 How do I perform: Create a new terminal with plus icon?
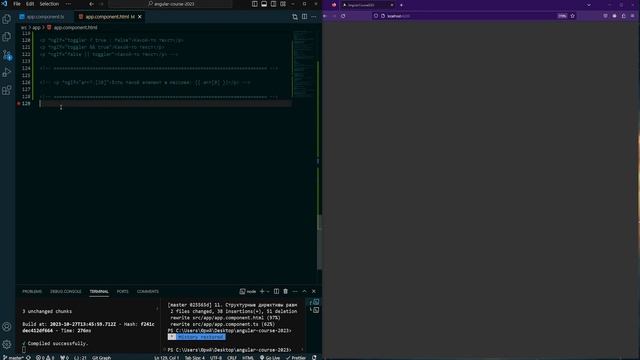pos(262,291)
